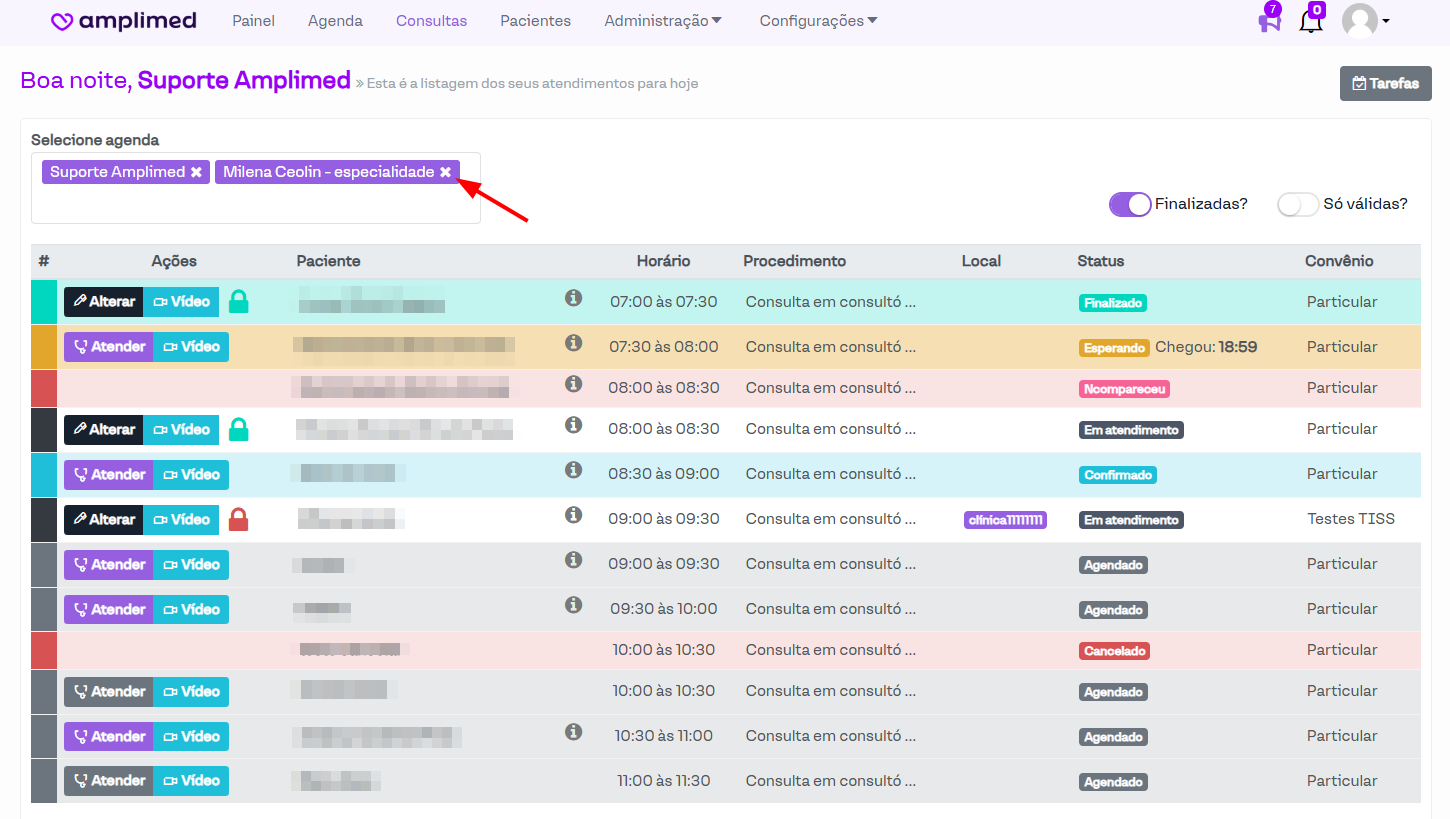Click the megaphone announcements icon

1269,21
